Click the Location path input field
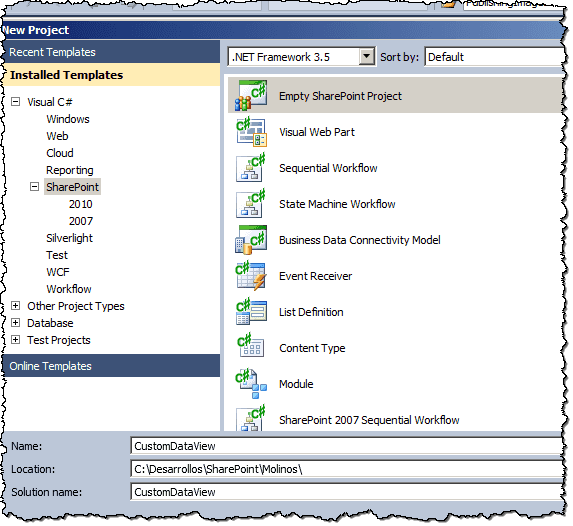This screenshot has width=573, height=526. tap(346, 469)
